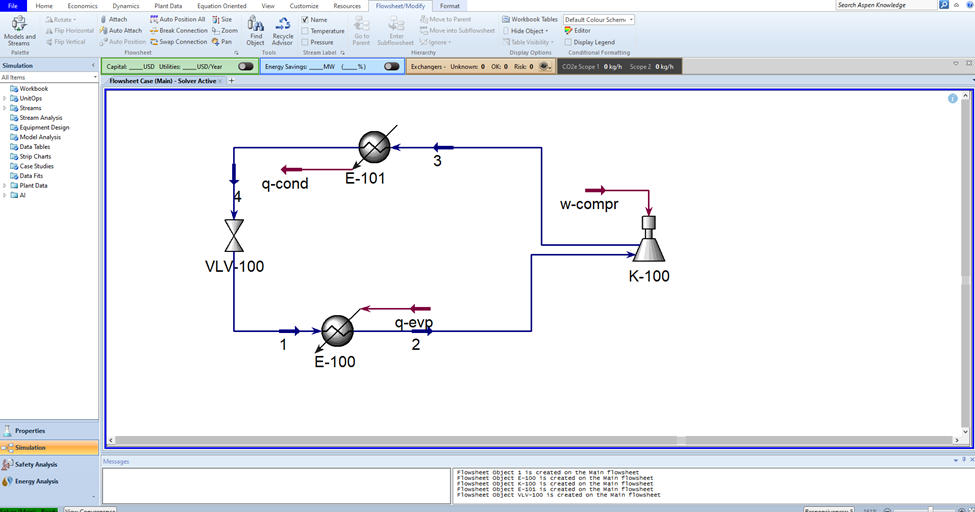Viewport: 975px width, 512px height.
Task: Open the conditional formatting Editor
Action: pyautogui.click(x=578, y=30)
